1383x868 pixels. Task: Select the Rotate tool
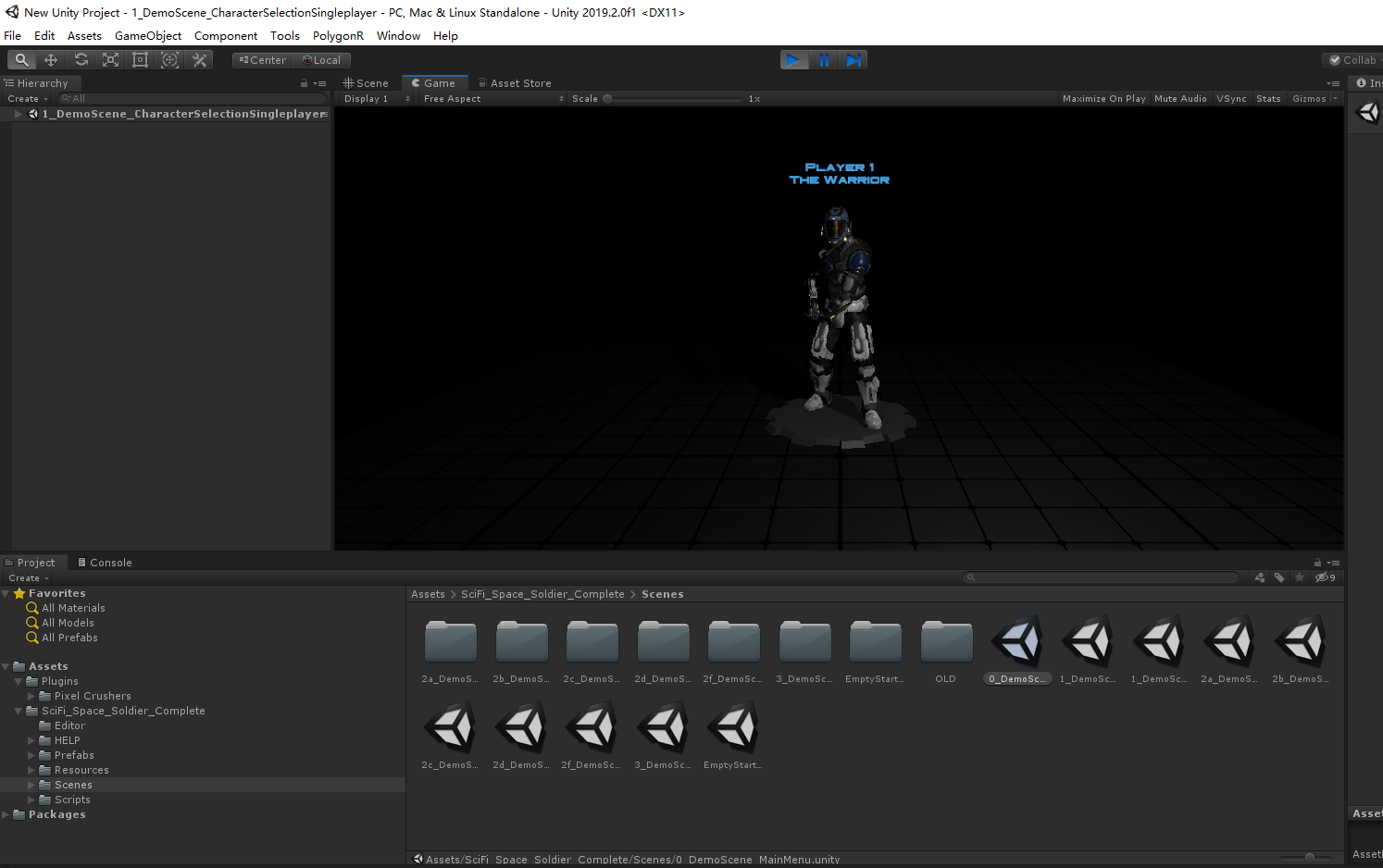[x=81, y=59]
